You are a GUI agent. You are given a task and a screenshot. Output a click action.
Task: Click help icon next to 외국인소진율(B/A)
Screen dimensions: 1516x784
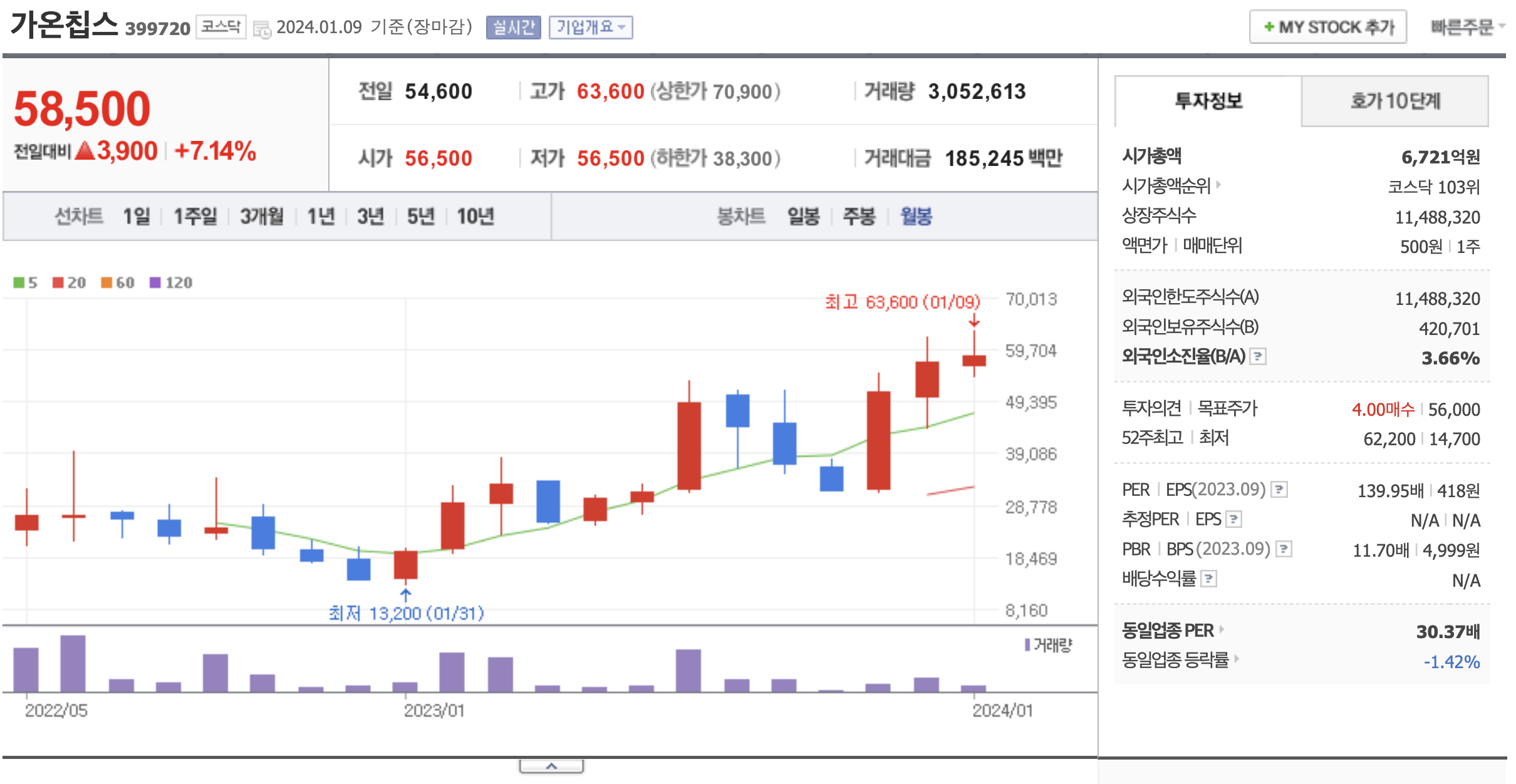tap(1257, 357)
